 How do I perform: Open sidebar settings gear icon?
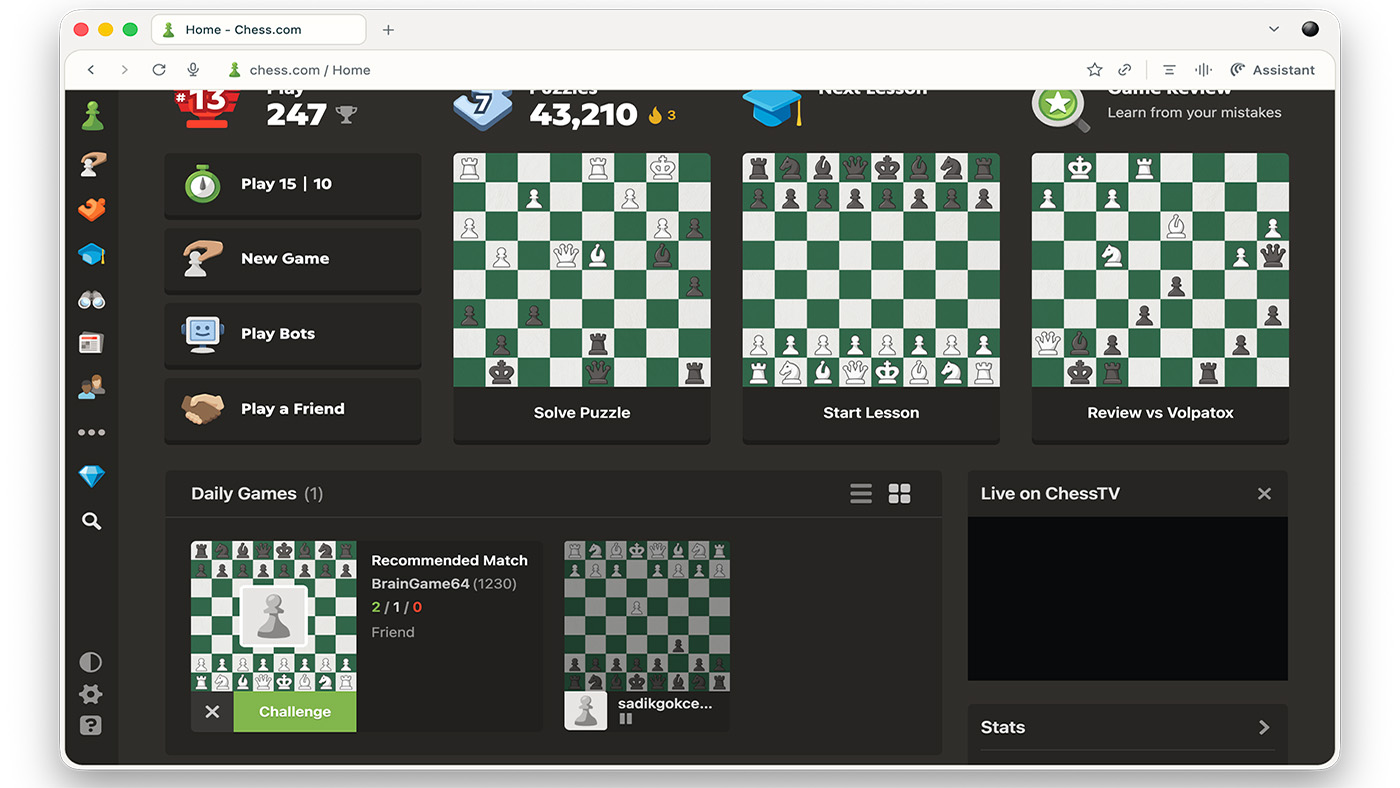coord(91,694)
